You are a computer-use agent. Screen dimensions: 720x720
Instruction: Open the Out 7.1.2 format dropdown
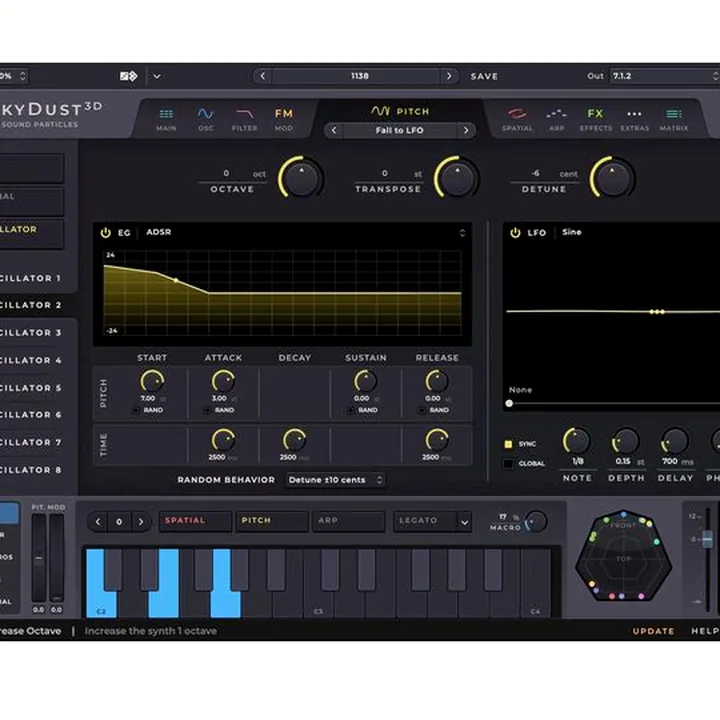[664, 76]
